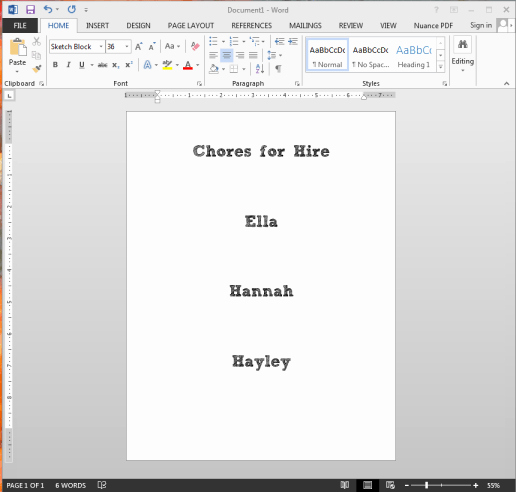Switch to the INSERT tab

97,26
